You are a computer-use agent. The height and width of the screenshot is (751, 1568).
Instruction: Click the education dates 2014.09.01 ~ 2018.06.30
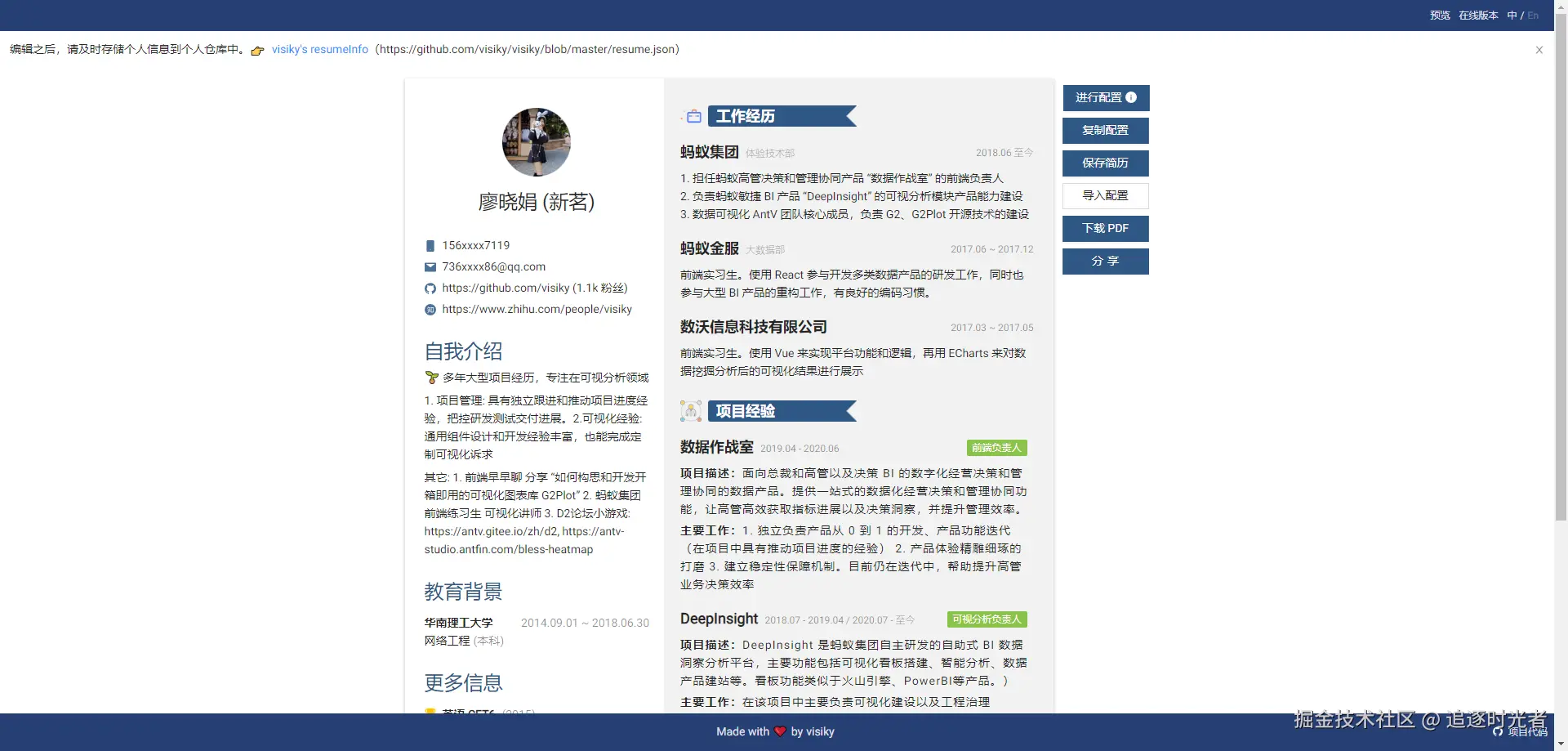(x=585, y=623)
